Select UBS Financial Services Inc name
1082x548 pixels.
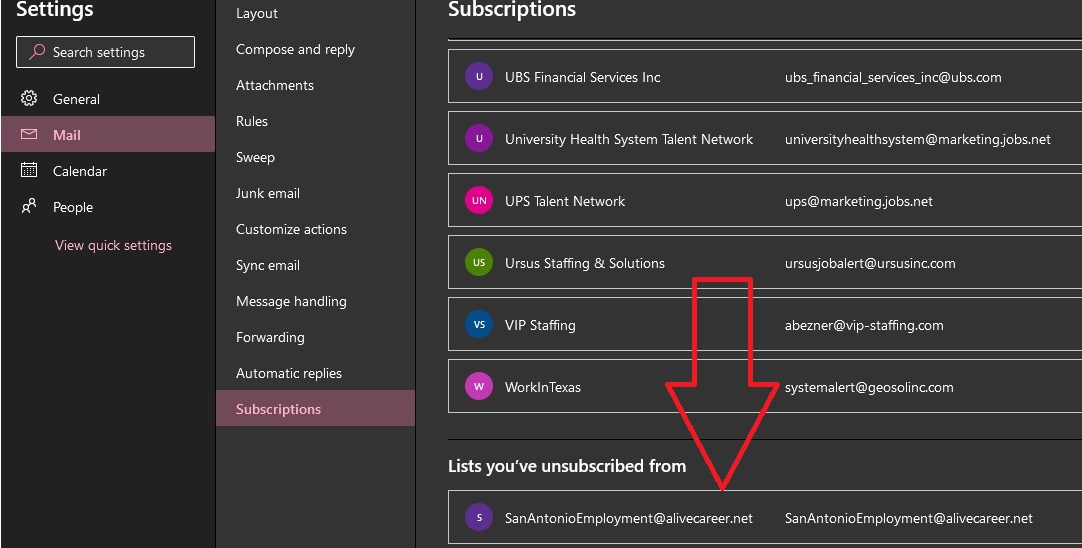pyautogui.click(x=582, y=77)
